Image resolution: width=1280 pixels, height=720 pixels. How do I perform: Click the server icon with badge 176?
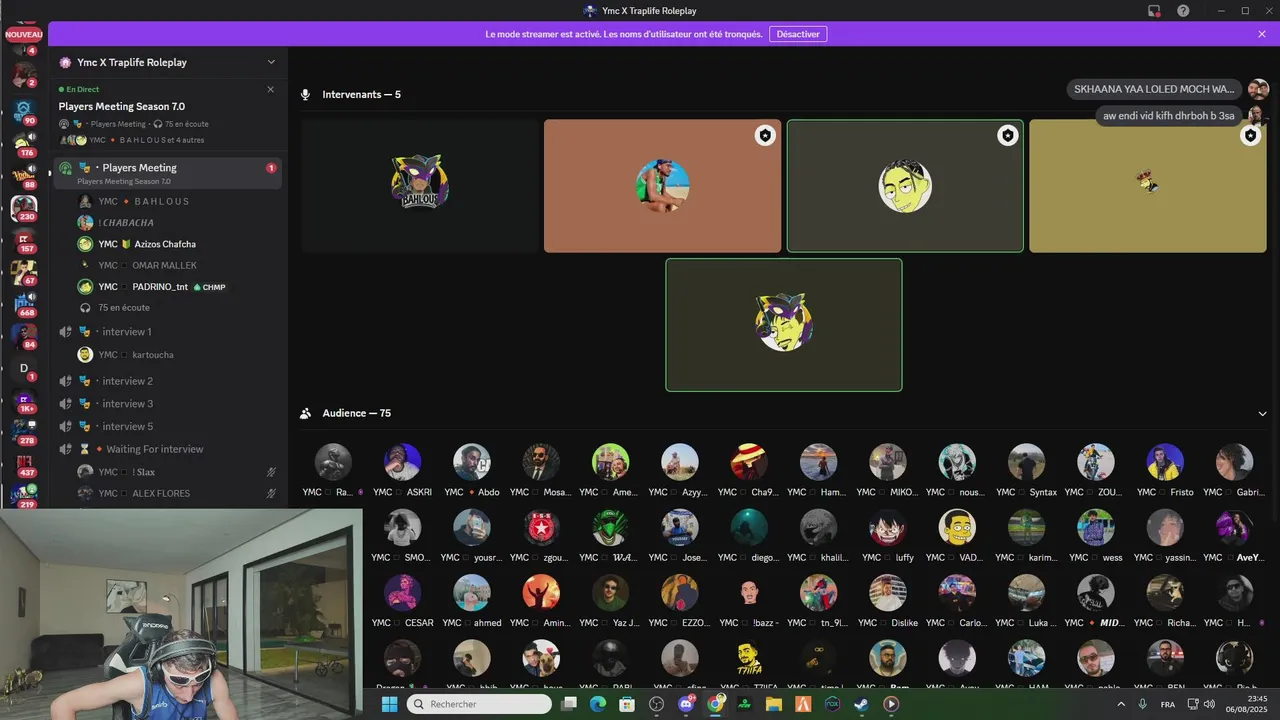24,144
